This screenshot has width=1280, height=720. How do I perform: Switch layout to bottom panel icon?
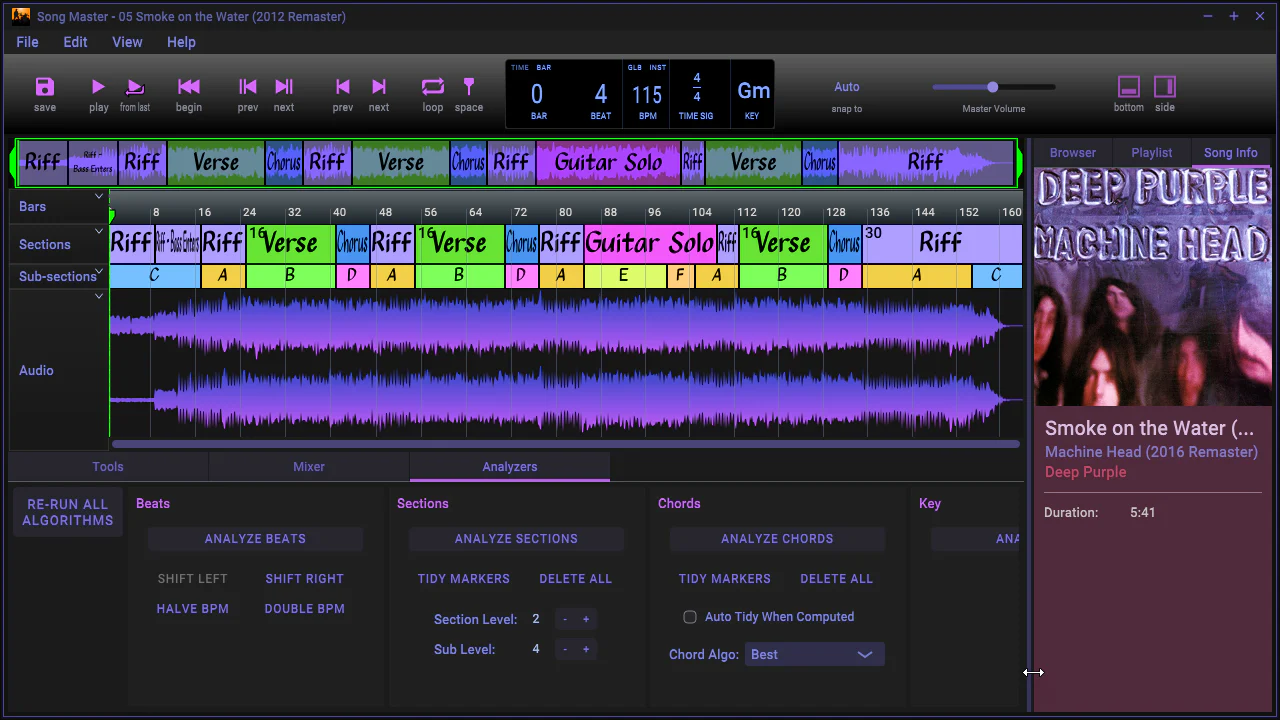(1129, 87)
